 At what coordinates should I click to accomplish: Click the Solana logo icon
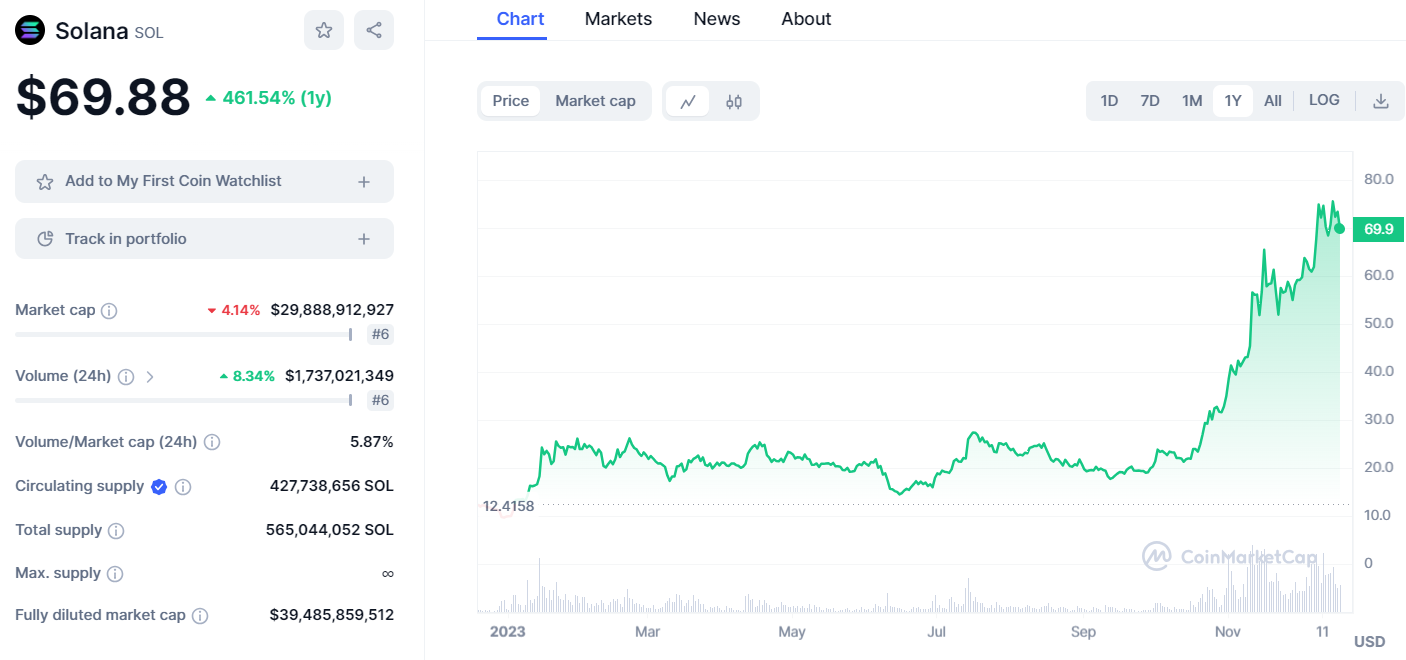click(x=30, y=31)
